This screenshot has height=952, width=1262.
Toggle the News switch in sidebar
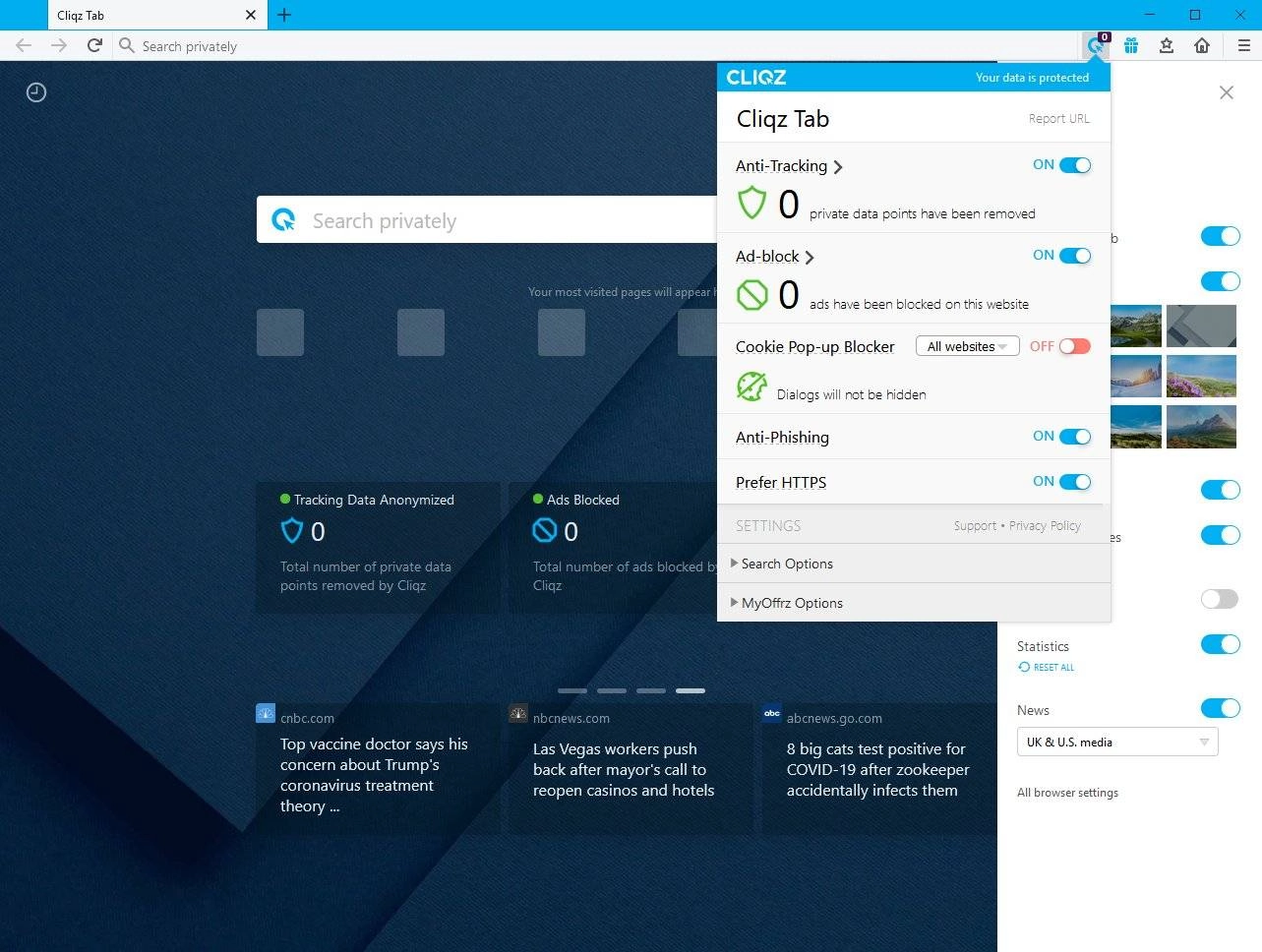pos(1220,708)
